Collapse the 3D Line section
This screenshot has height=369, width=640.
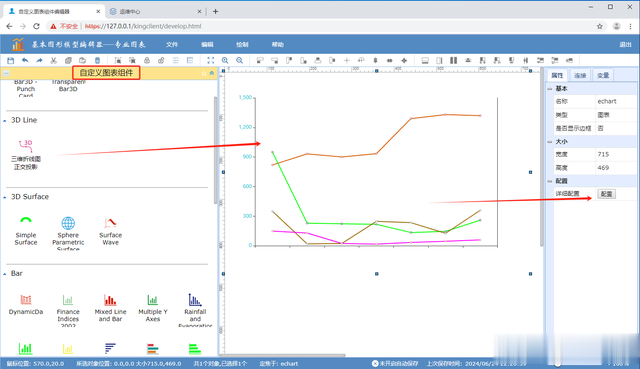[4, 120]
